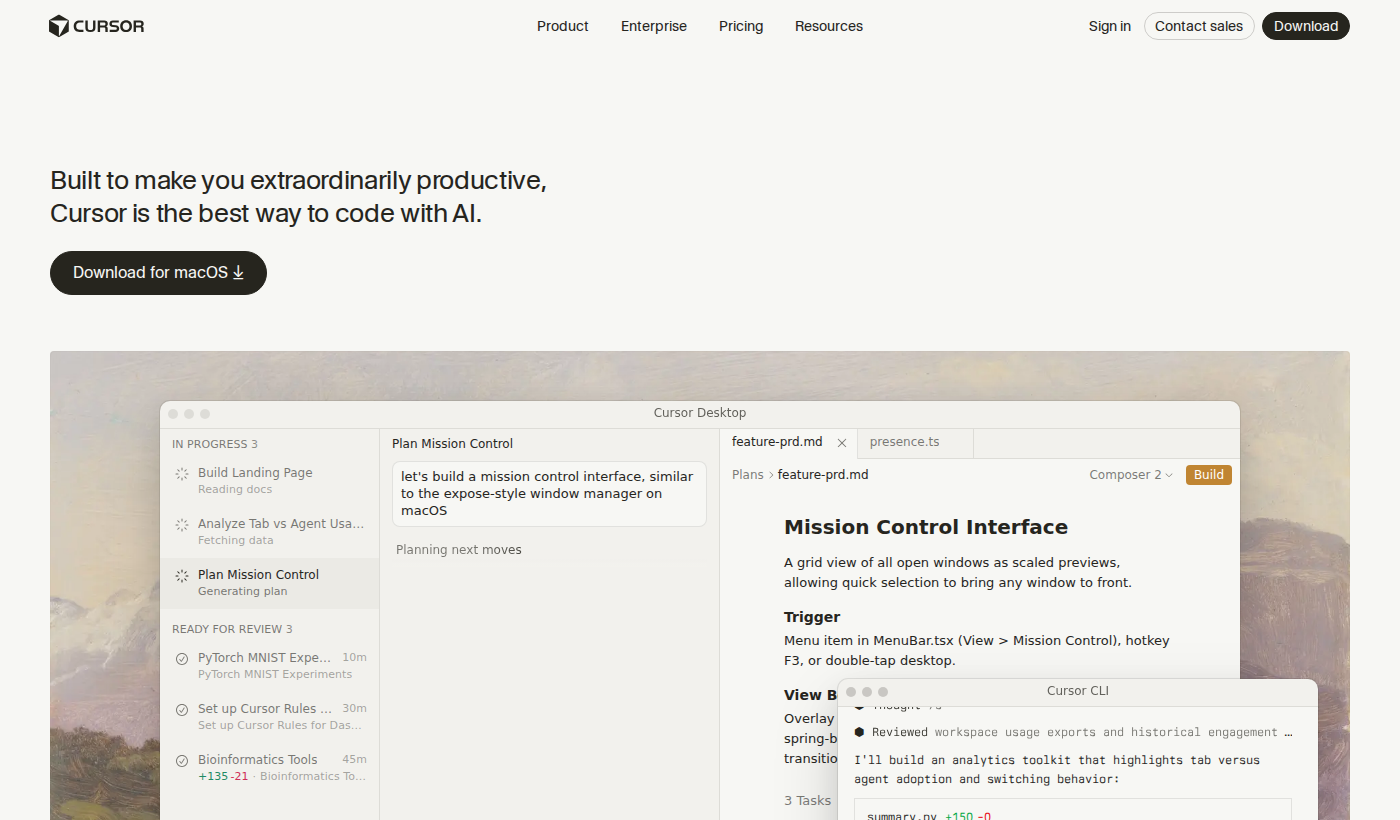
Task: Click the orange Build button
Action: pyautogui.click(x=1209, y=475)
